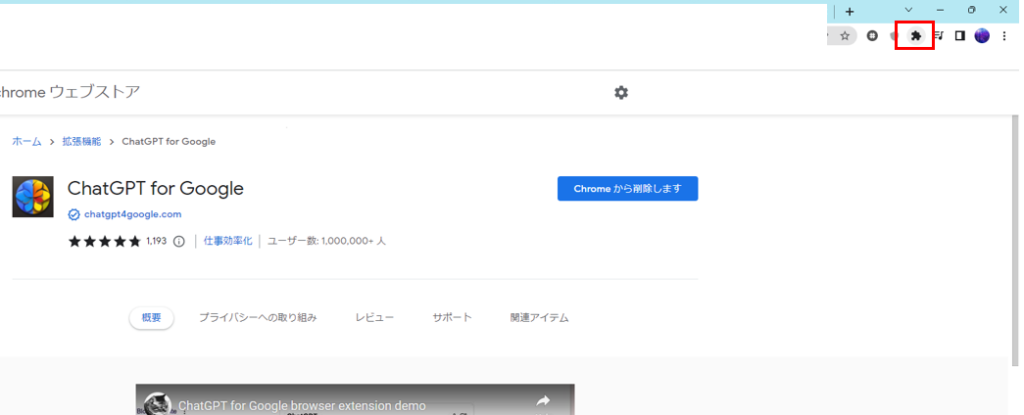Image resolution: width=1024 pixels, height=415 pixels.
Task: Click the rating info icon beside 1,193
Action: click(x=179, y=241)
